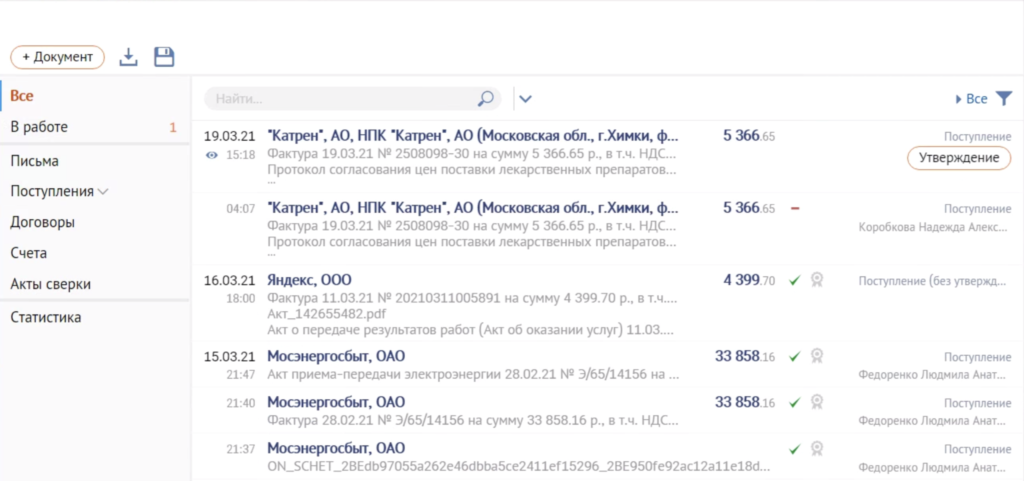The image size is (1024, 481).
Task: Click the download documents icon
Action: [x=128, y=58]
